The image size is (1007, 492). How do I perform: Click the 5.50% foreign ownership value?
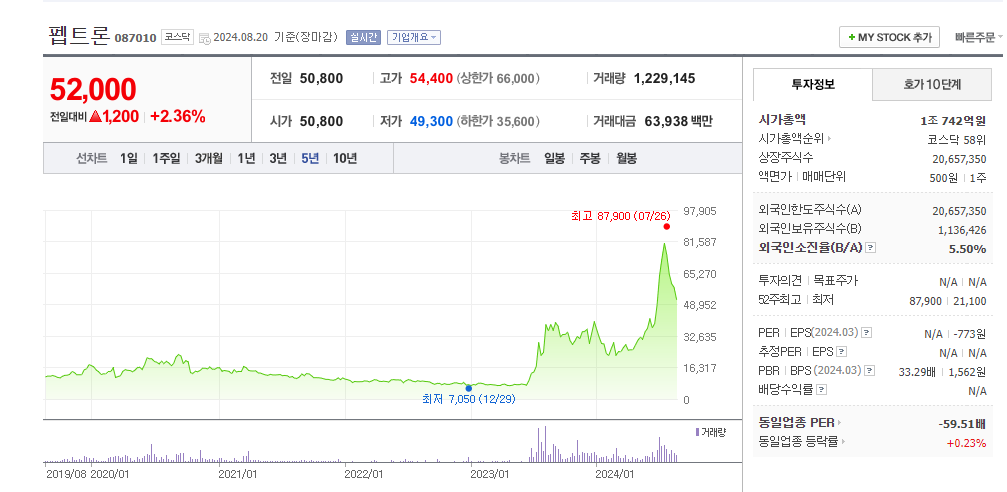click(967, 249)
